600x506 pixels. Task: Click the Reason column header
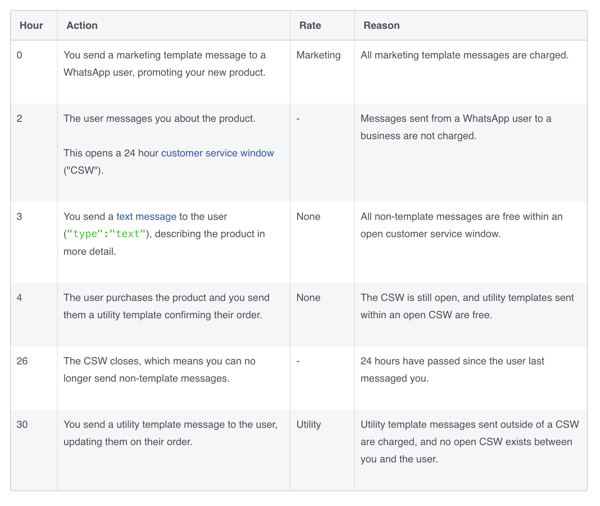click(382, 25)
